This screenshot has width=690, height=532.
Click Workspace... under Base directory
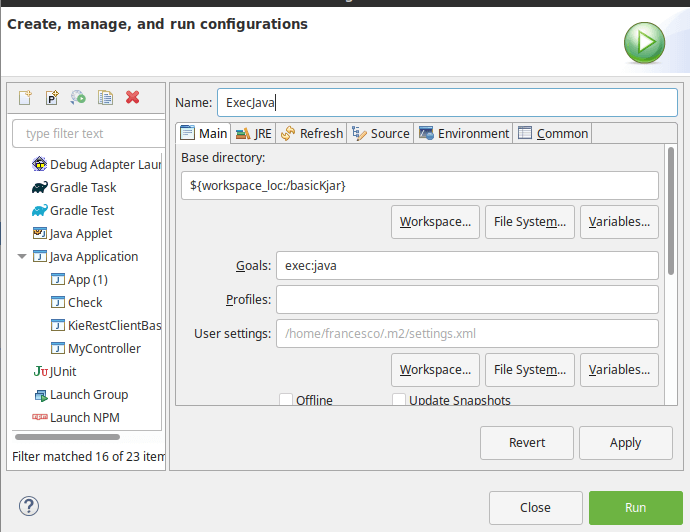pyautogui.click(x=435, y=222)
